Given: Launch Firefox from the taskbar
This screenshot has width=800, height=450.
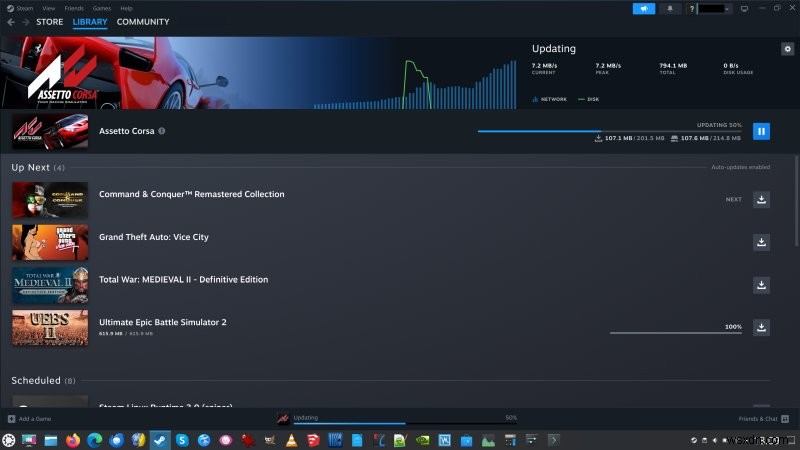Looking at the screenshot, I should 73,440.
